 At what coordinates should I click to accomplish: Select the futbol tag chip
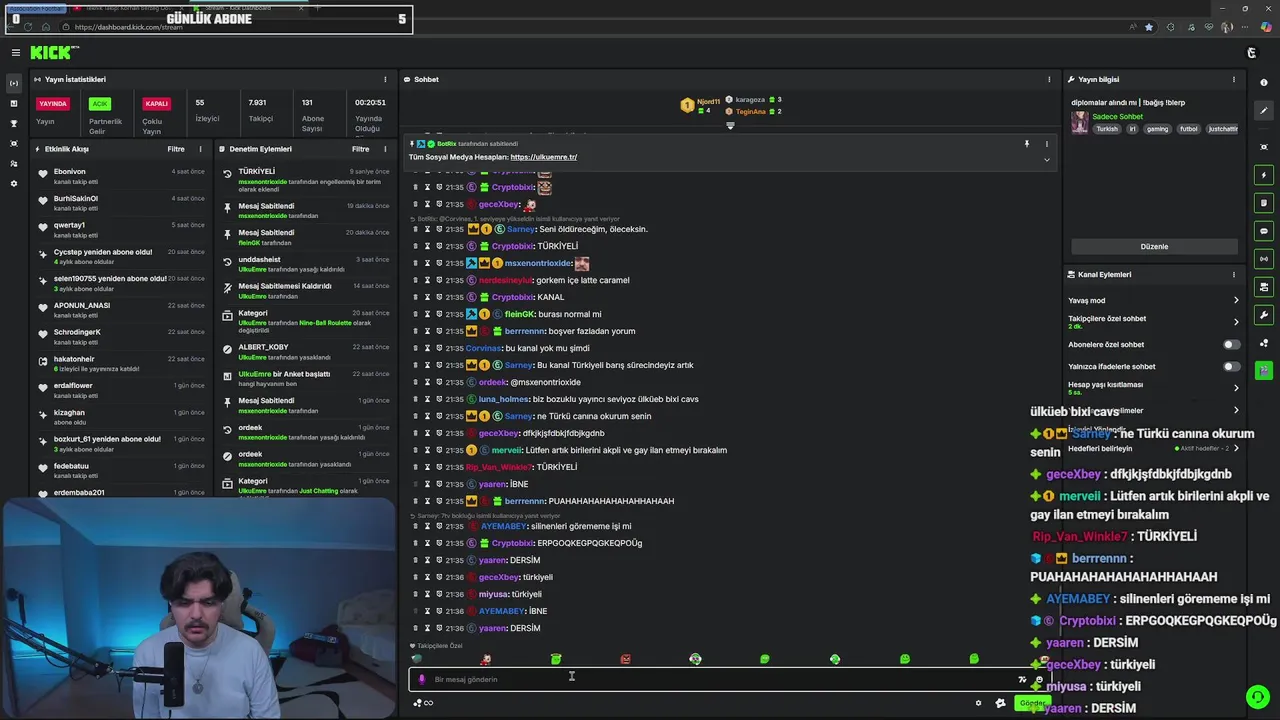(x=1188, y=129)
